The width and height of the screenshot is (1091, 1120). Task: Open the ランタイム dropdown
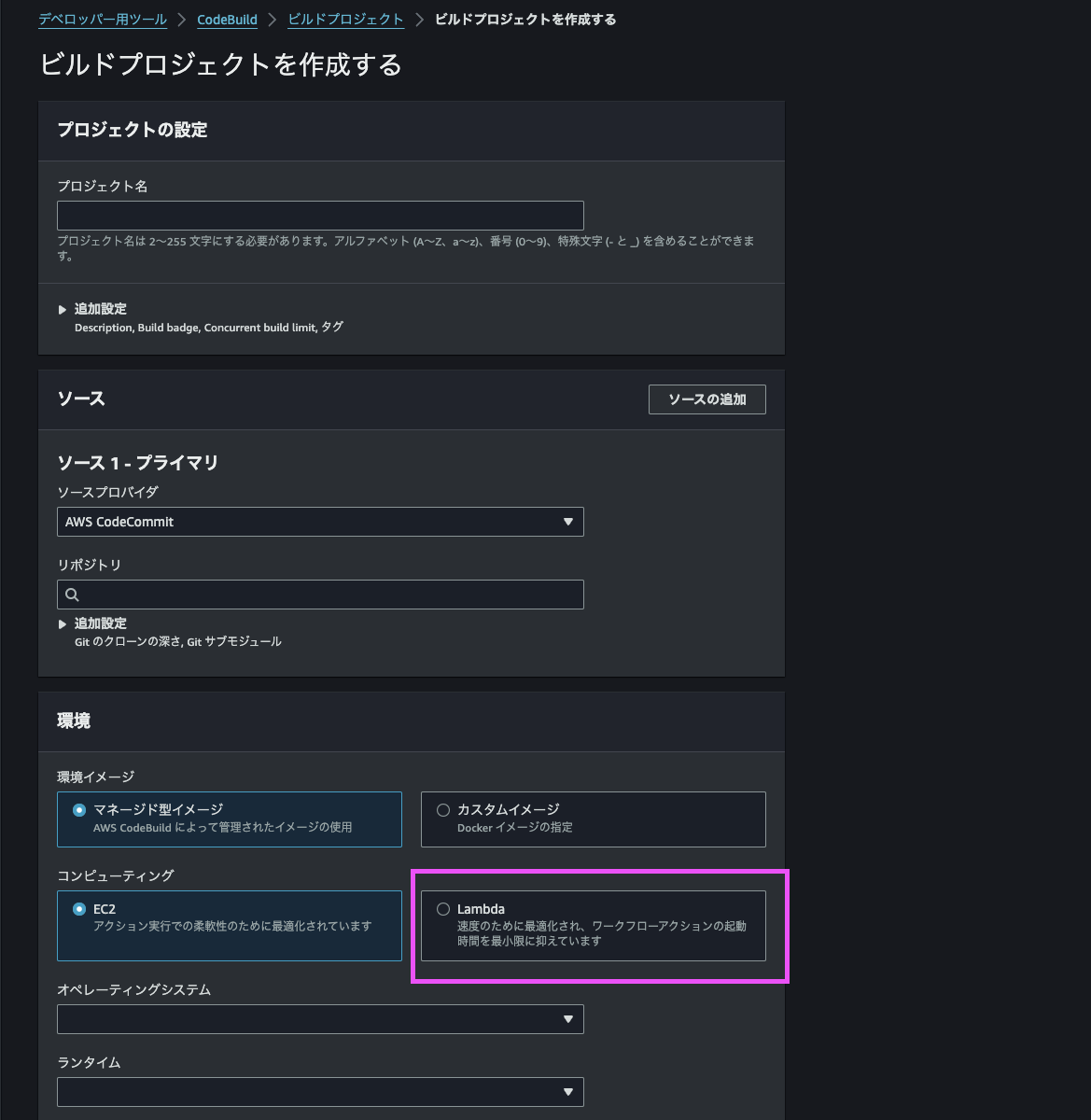click(x=320, y=1092)
